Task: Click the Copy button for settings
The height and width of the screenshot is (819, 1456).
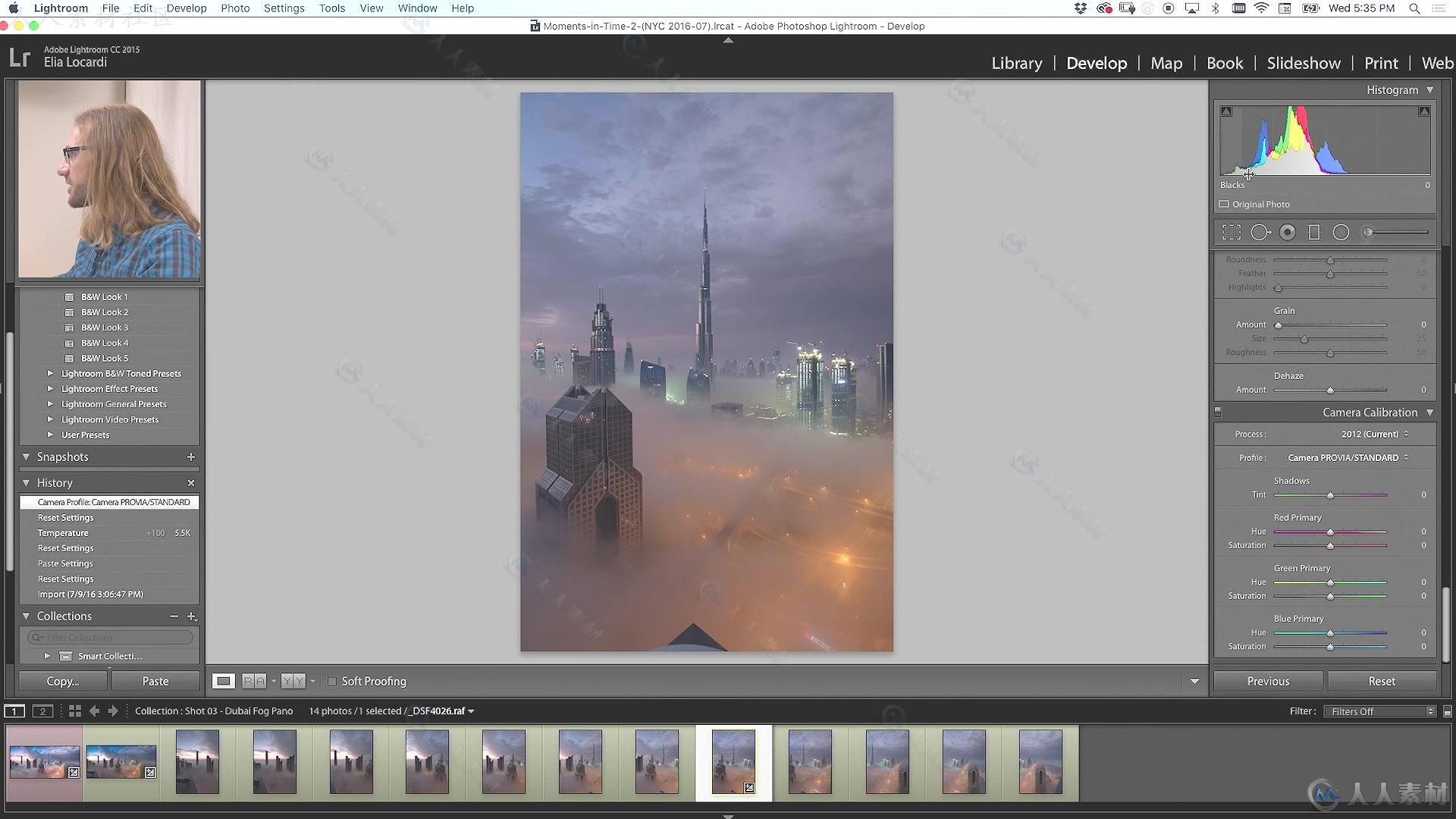Action: pyautogui.click(x=63, y=681)
